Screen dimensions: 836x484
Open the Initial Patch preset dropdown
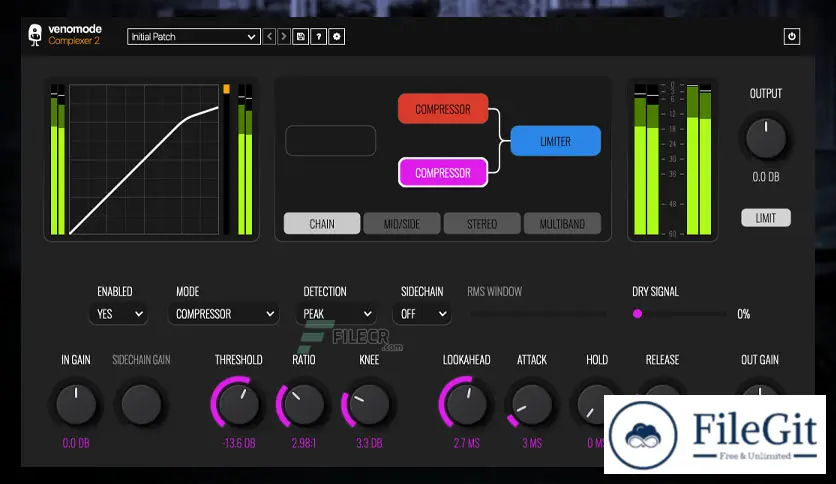[x=194, y=37]
